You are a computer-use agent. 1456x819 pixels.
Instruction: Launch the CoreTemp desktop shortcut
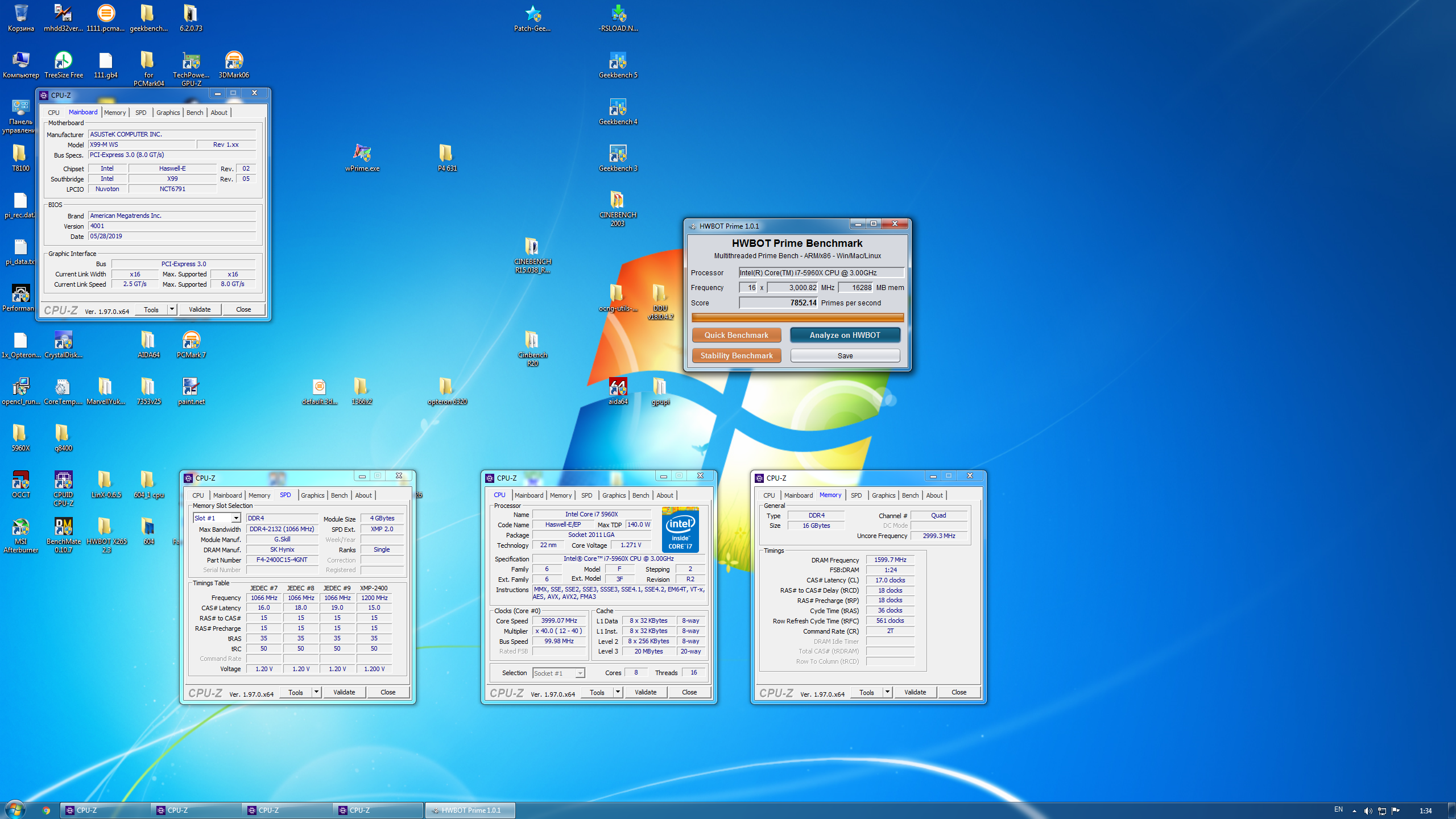tap(63, 391)
